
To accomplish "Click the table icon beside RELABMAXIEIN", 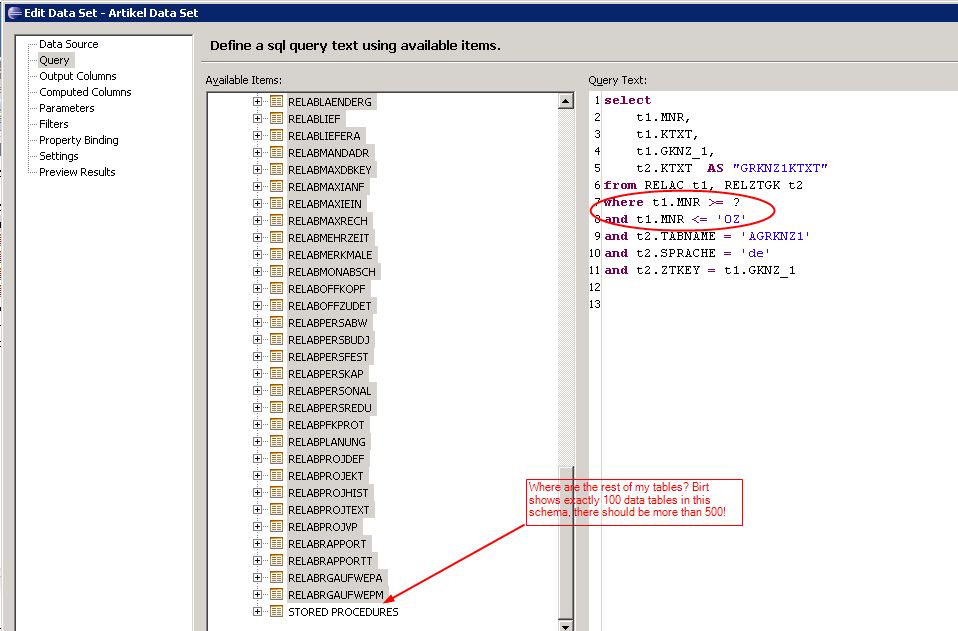I will 276,203.
